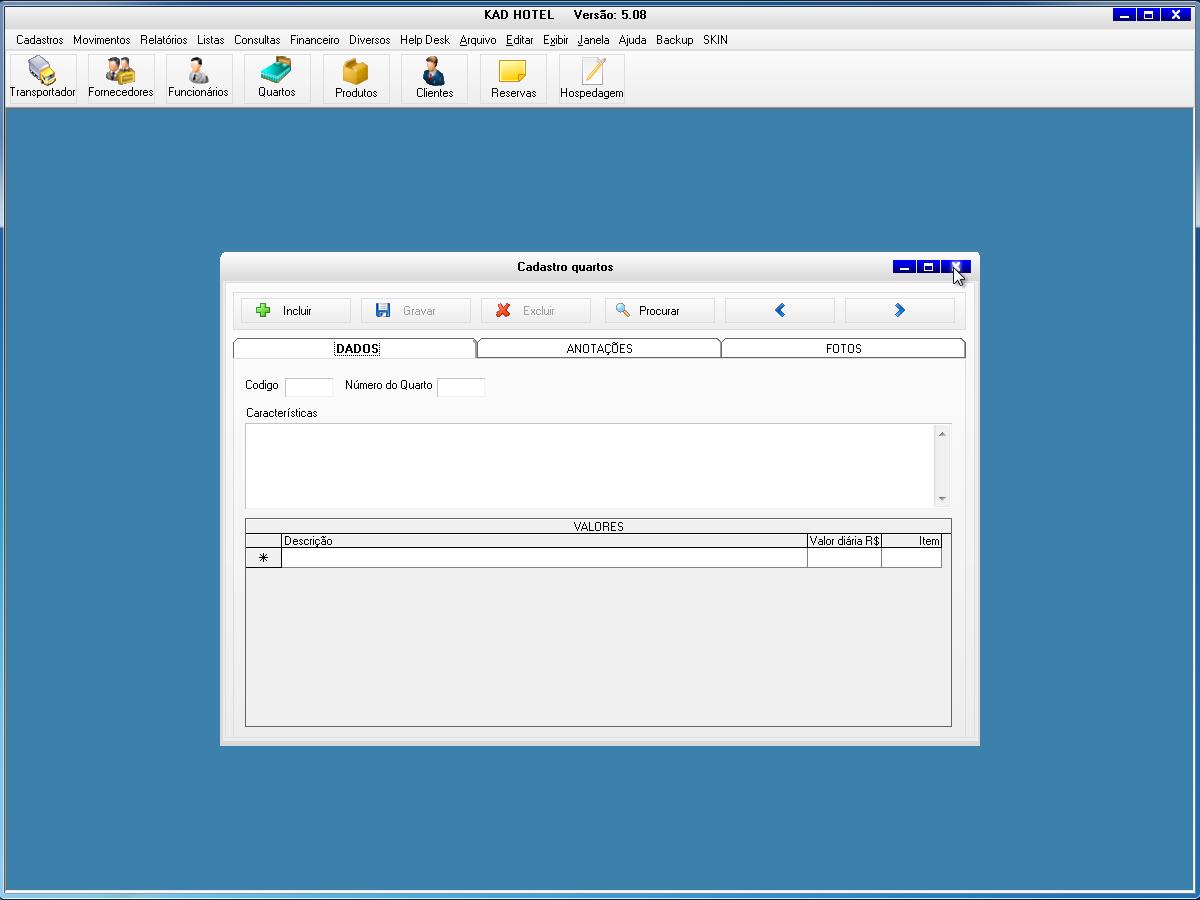
Task: Open the Diversos menu
Action: (x=370, y=40)
